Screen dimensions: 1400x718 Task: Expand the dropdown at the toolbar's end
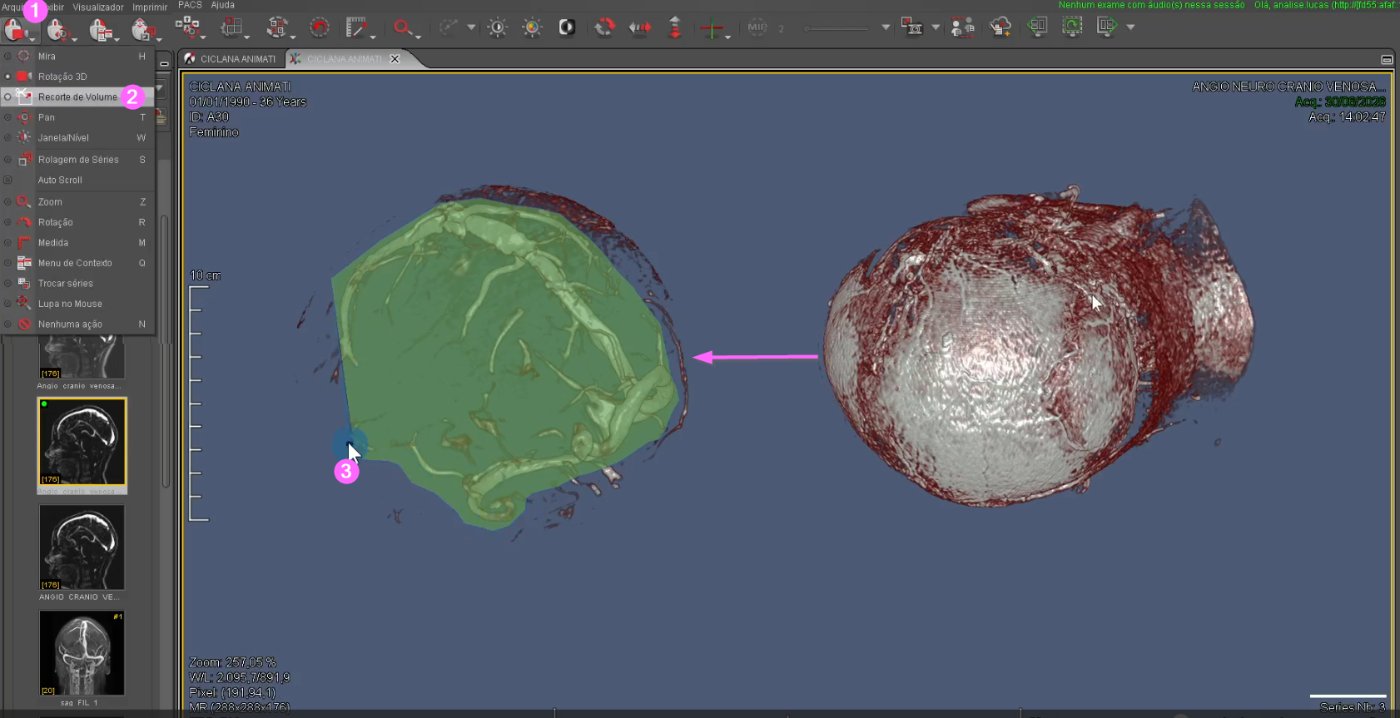(1130, 28)
